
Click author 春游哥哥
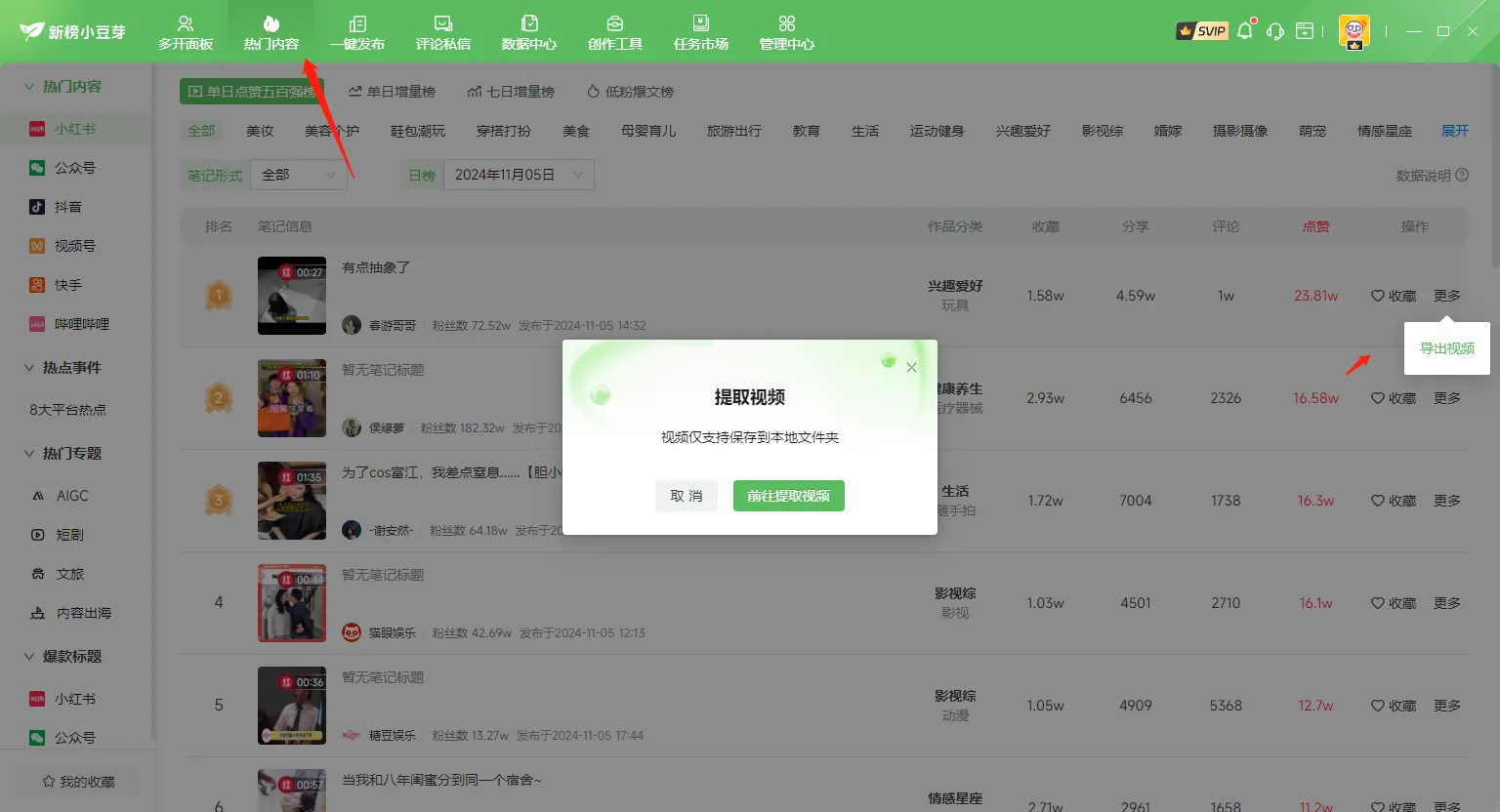[392, 325]
